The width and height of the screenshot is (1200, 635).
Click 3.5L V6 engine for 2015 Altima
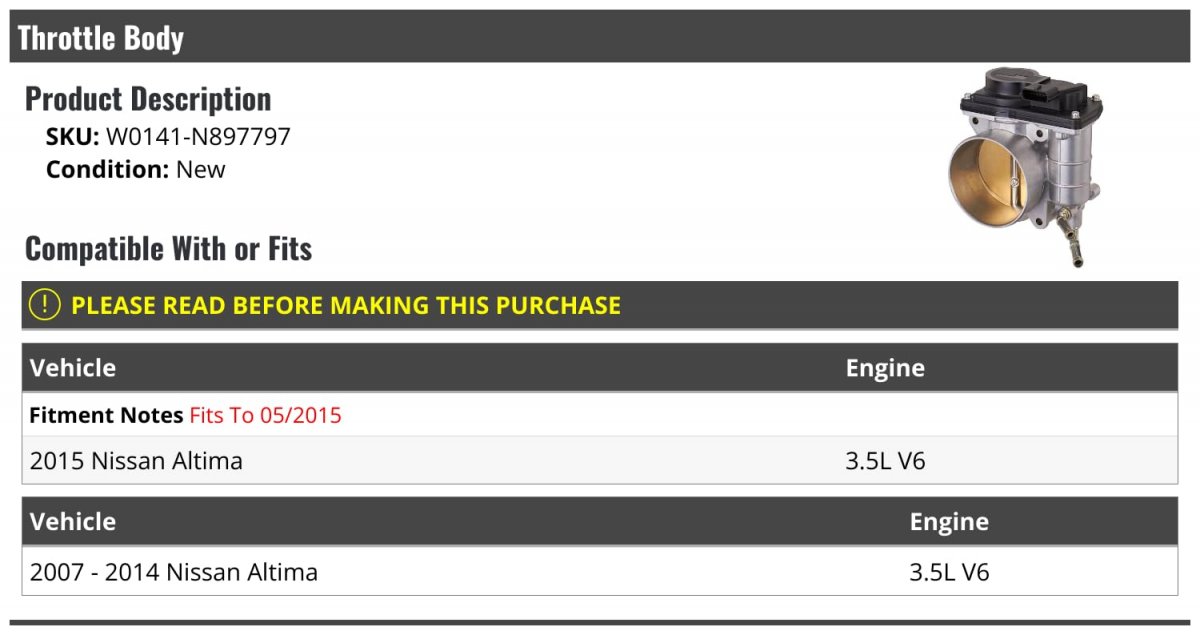click(x=885, y=461)
